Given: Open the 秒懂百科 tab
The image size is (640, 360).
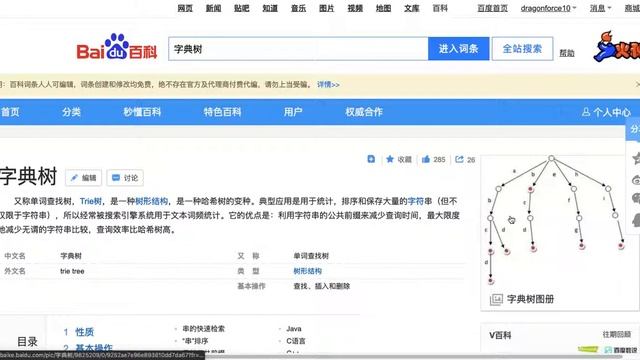Looking at the screenshot, I should 142,112.
